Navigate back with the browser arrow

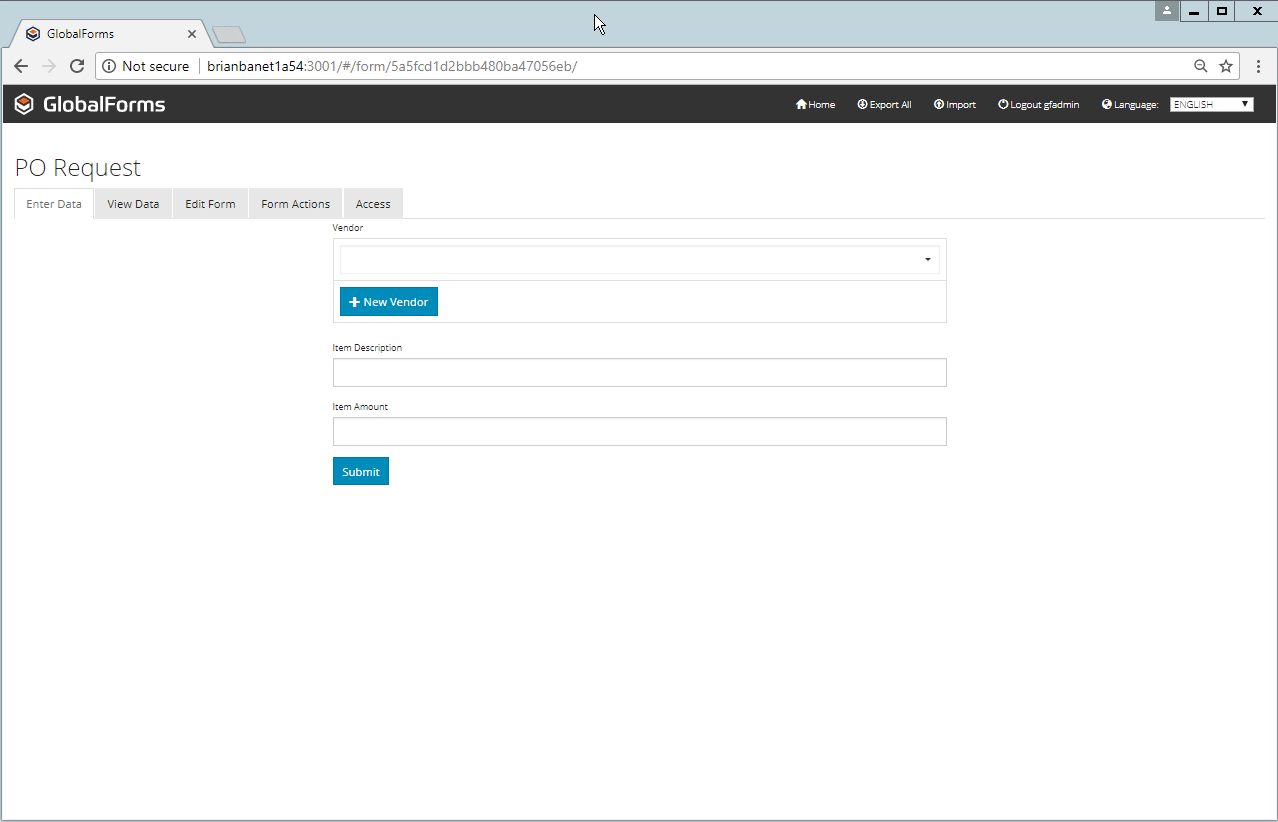[21, 66]
